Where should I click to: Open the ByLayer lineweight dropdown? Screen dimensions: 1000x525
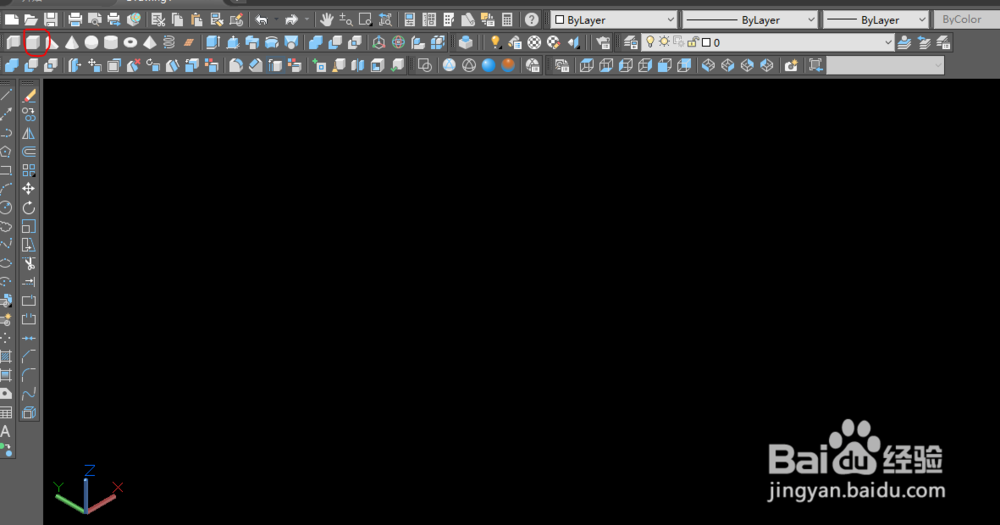coord(875,20)
